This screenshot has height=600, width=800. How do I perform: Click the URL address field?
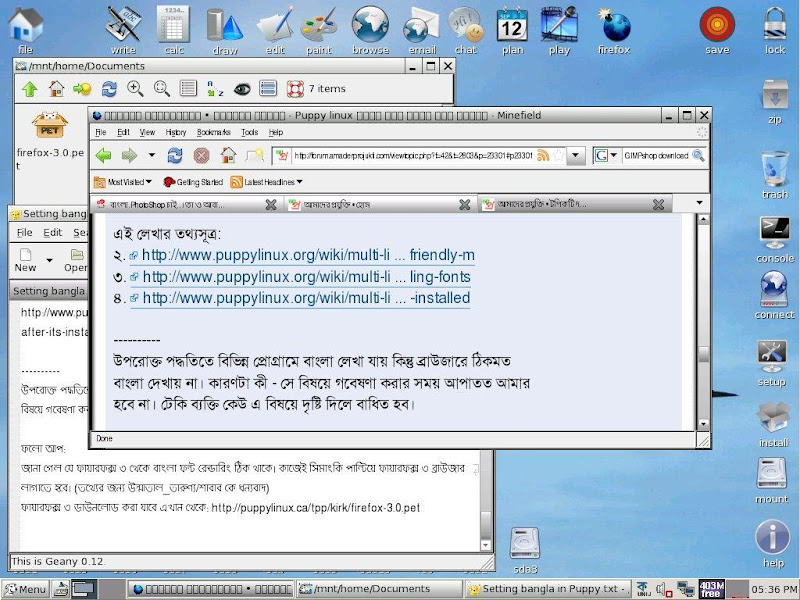point(413,156)
